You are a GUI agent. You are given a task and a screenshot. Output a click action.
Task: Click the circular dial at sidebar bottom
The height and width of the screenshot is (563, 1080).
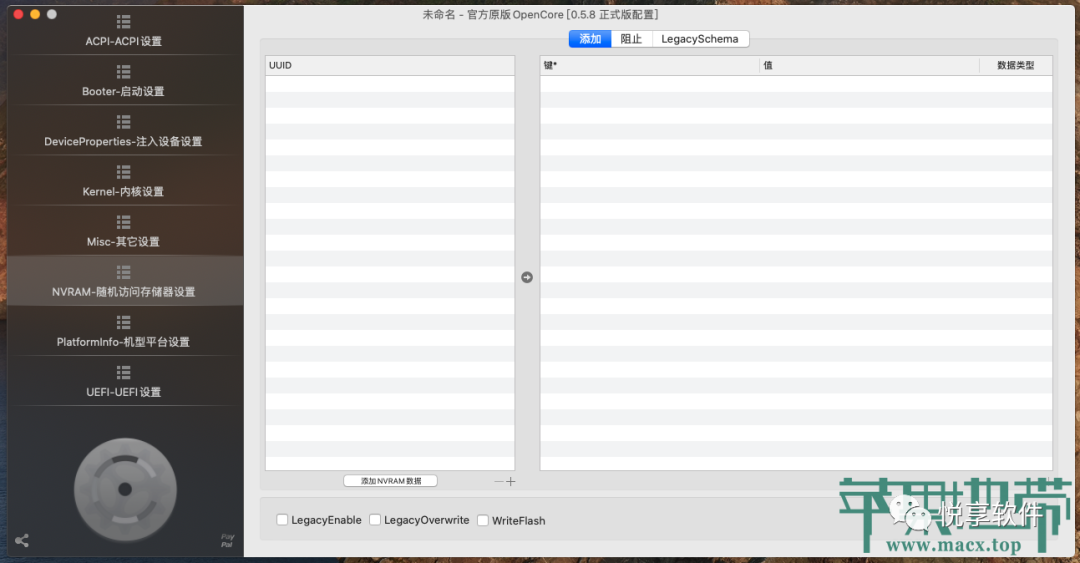[125, 490]
